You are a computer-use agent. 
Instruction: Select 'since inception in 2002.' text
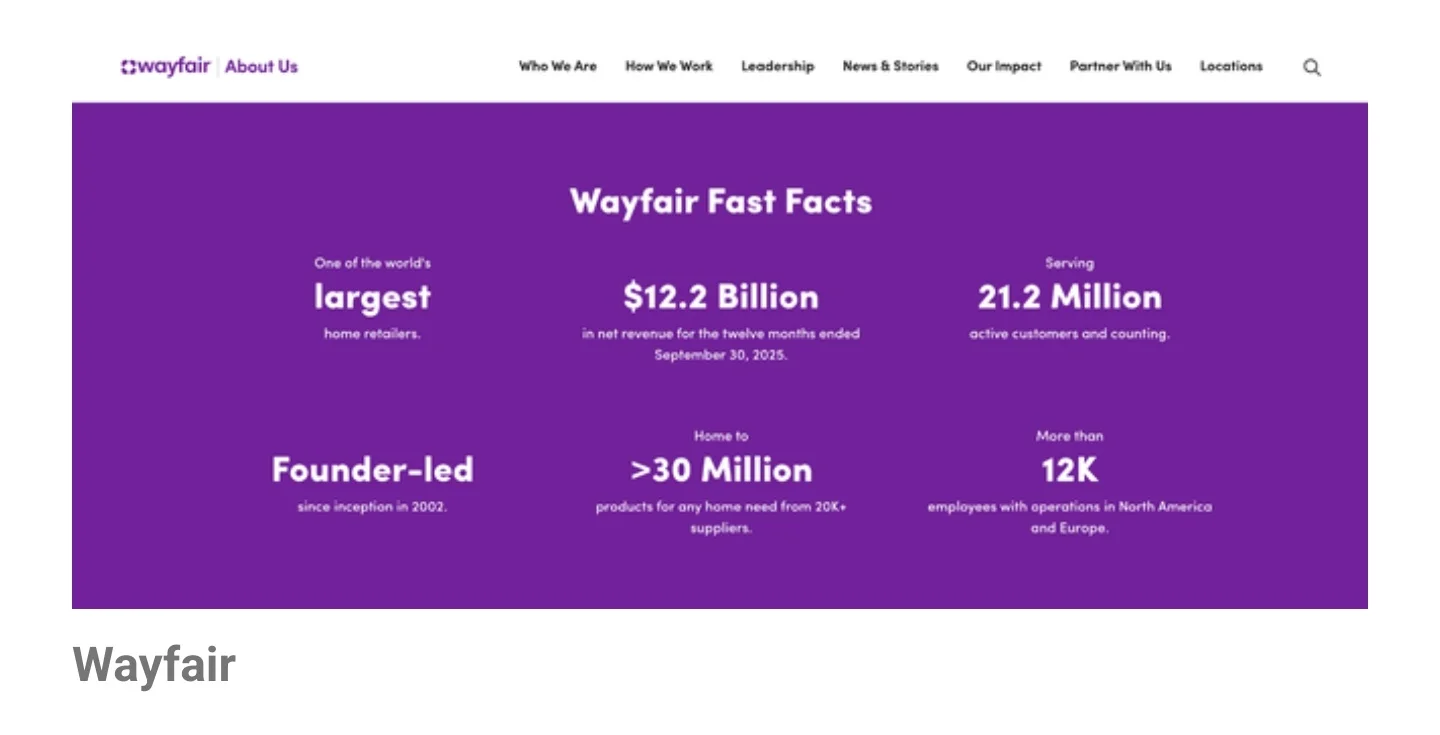(372, 506)
